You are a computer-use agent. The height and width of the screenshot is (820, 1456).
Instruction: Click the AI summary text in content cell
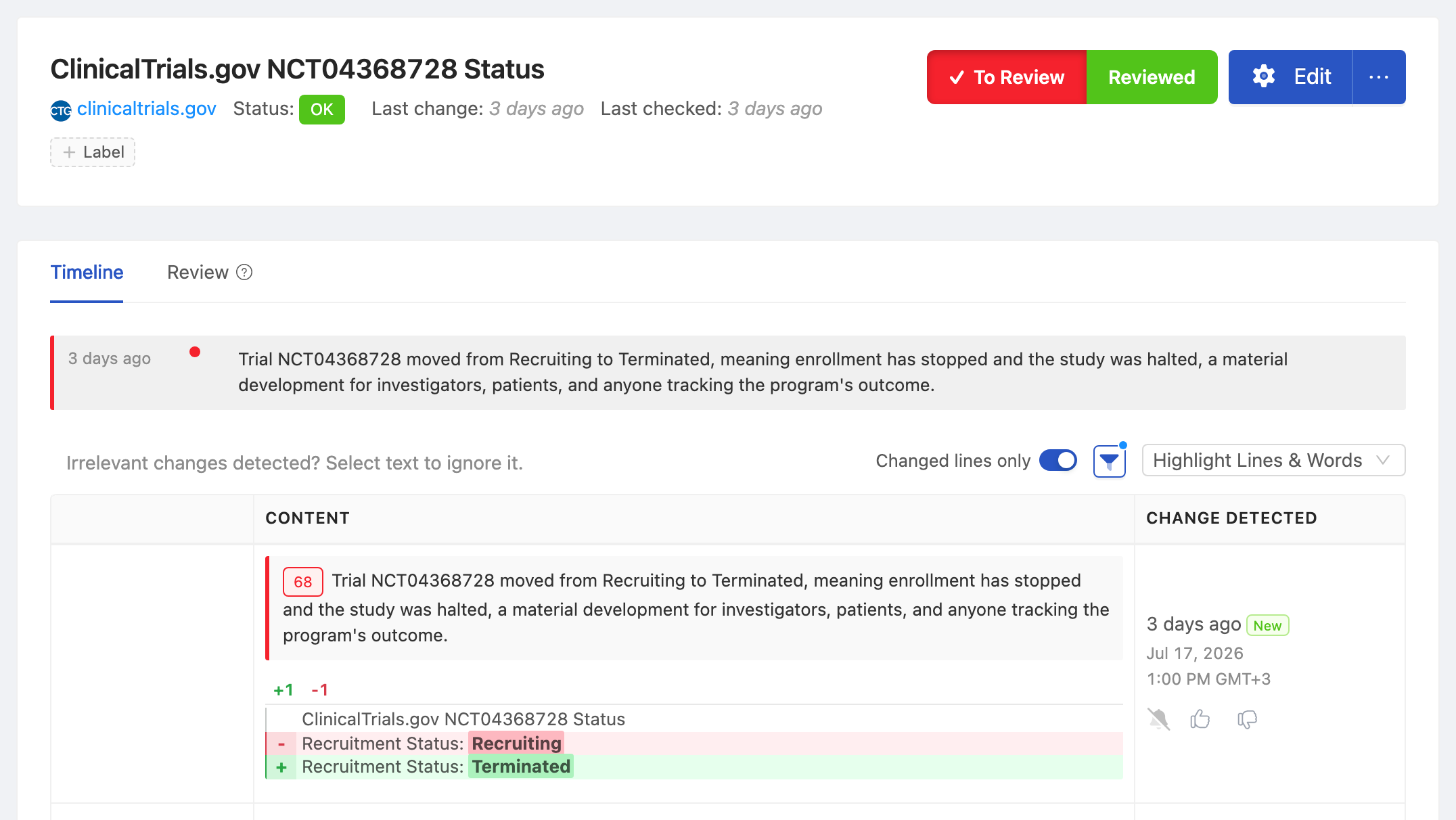coord(696,608)
